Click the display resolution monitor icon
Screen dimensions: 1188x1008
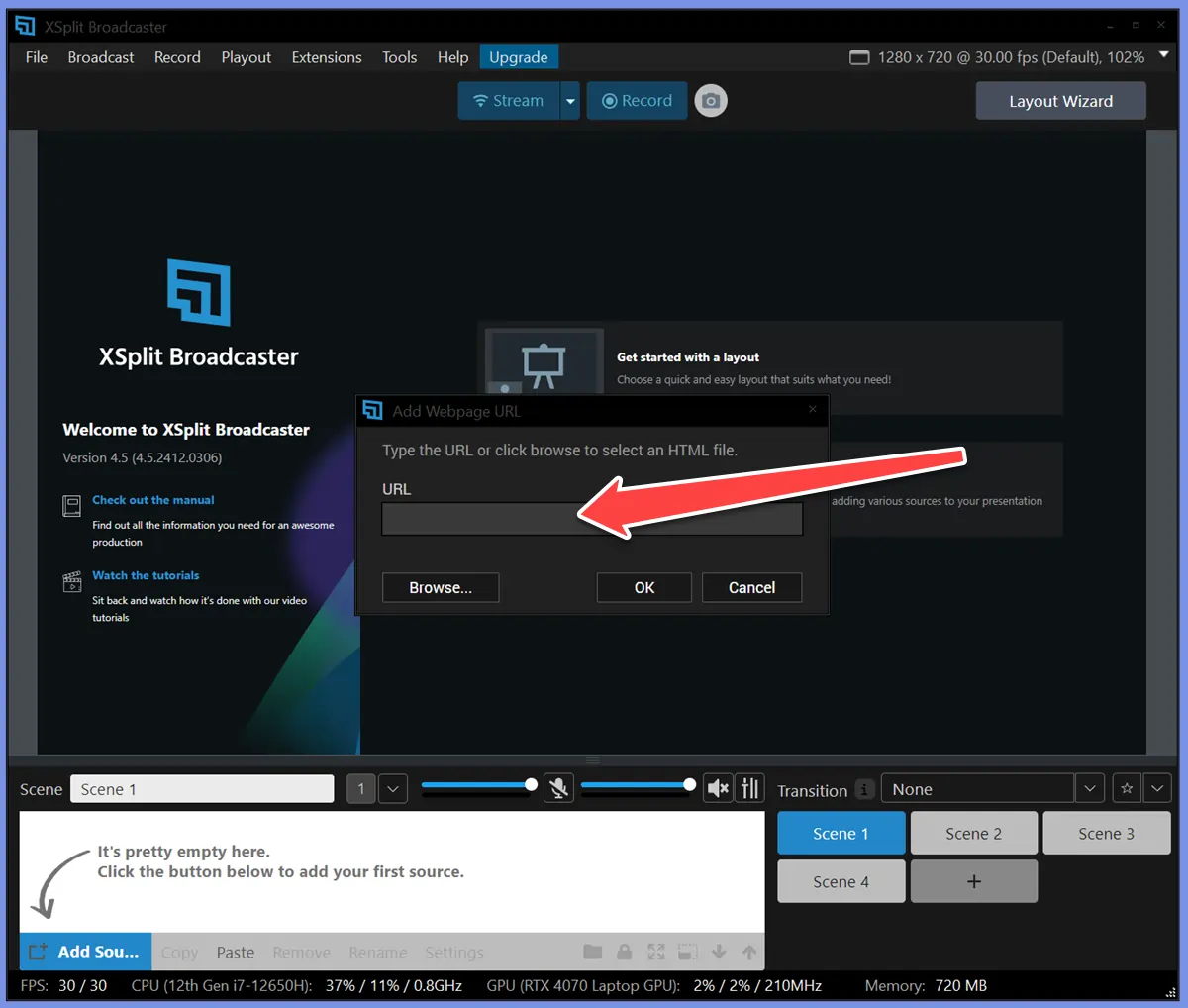point(858,57)
